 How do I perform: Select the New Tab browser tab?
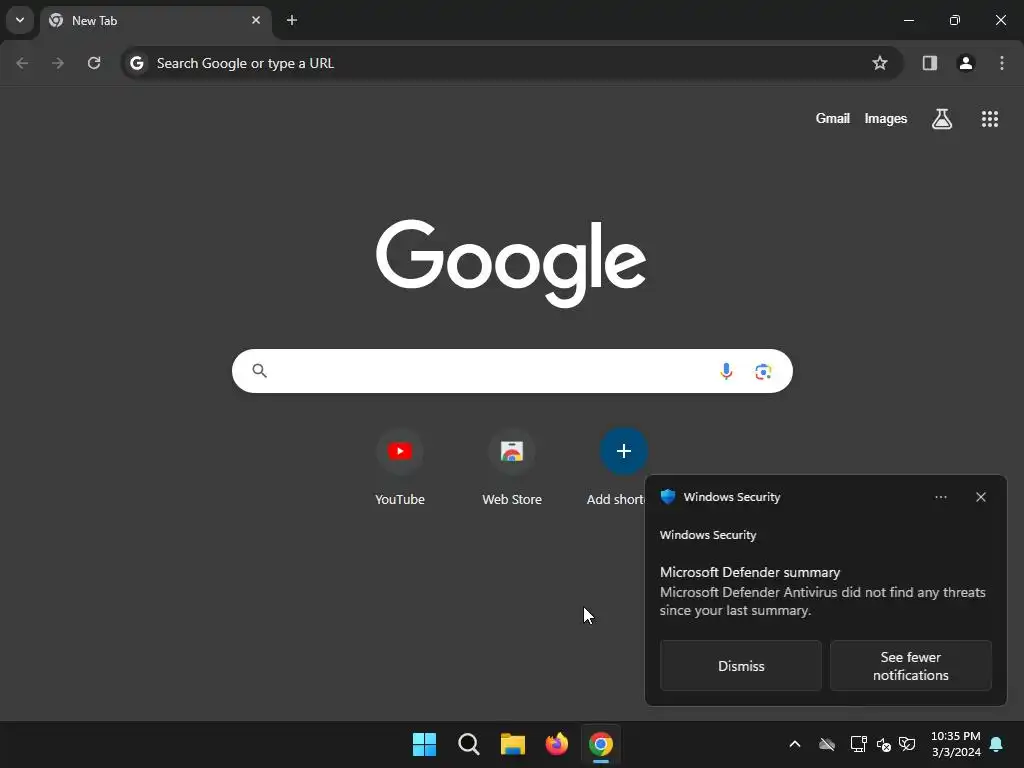point(155,20)
